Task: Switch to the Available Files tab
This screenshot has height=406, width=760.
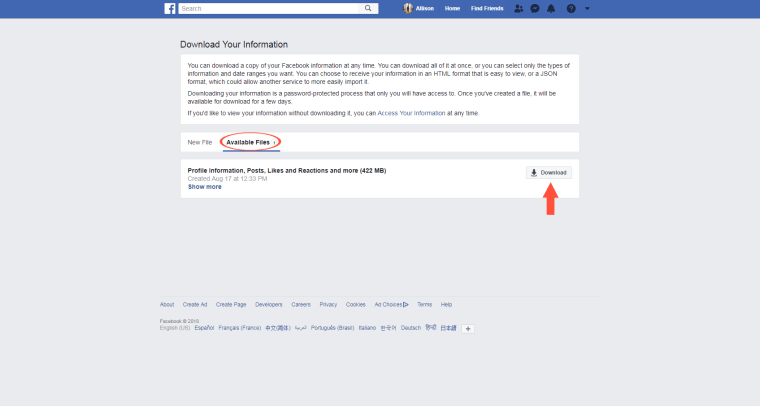Action: tap(251, 142)
